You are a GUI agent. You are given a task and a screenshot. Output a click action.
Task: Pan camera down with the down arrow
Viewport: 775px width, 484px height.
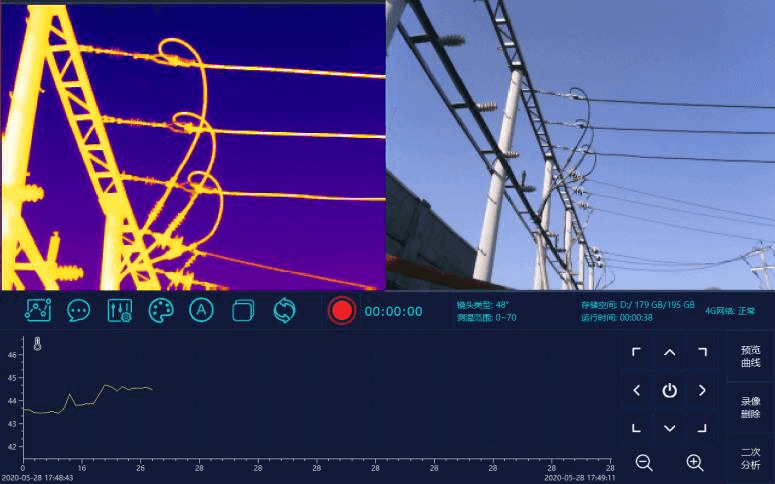pyautogui.click(x=669, y=428)
